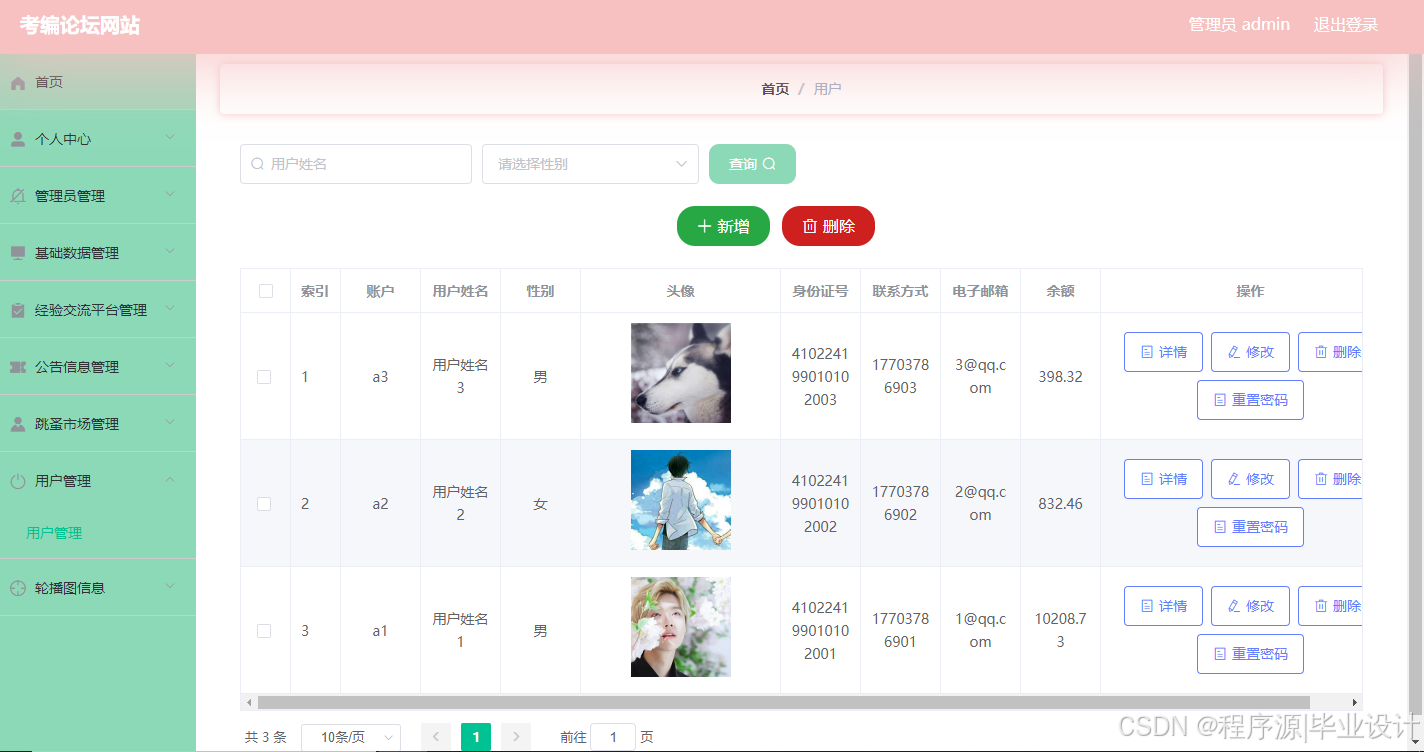
Task: Click the pencil icon on a2 row's 修改 button
Action: tap(1234, 479)
